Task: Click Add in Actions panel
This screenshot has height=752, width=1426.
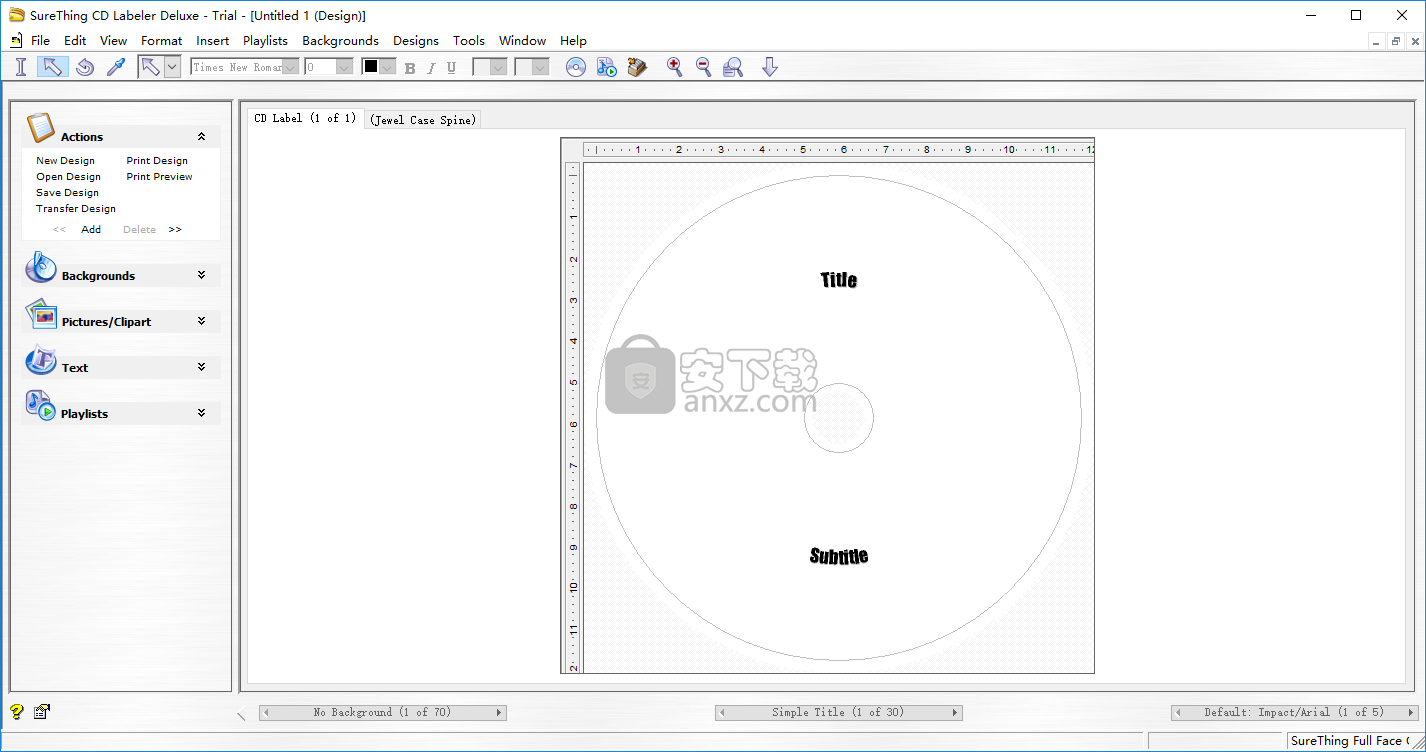Action: click(x=91, y=230)
